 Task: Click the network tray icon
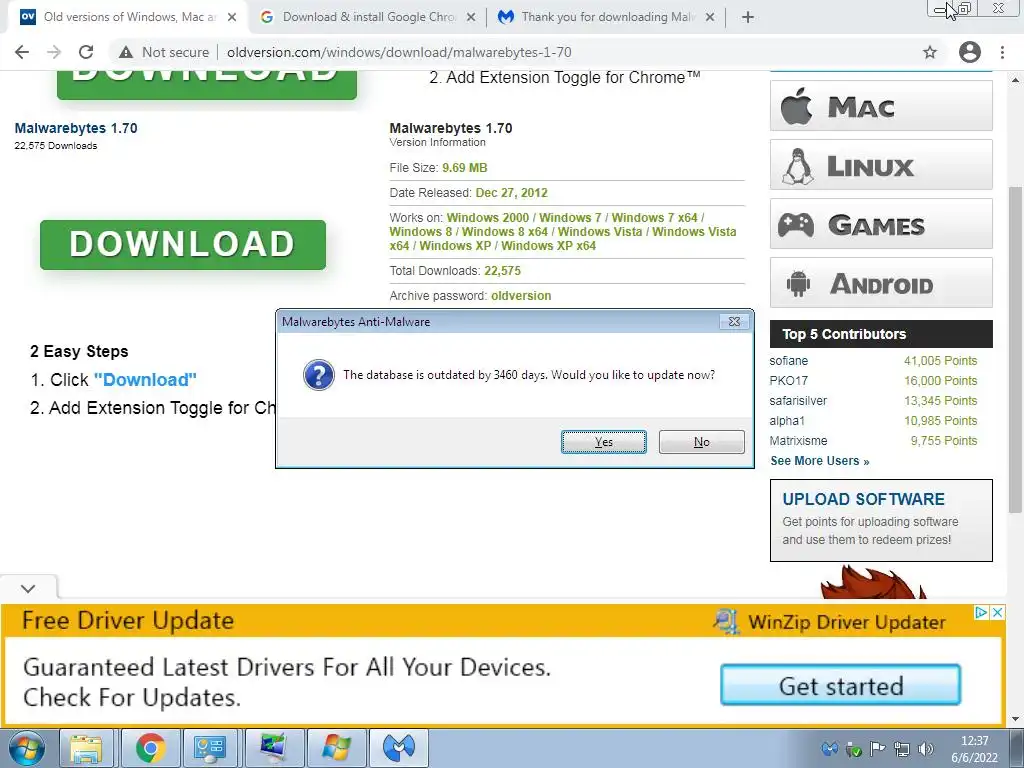click(902, 749)
